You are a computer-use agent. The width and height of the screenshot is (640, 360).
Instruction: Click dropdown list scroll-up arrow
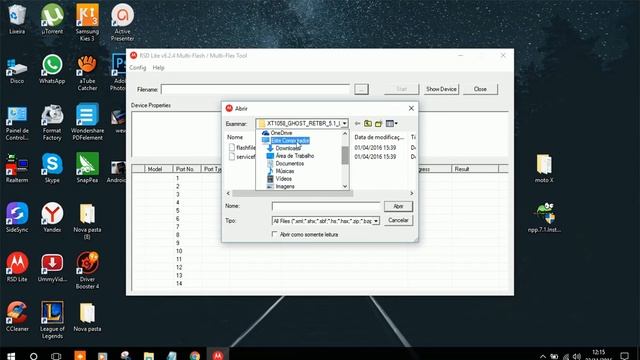tap(345, 133)
